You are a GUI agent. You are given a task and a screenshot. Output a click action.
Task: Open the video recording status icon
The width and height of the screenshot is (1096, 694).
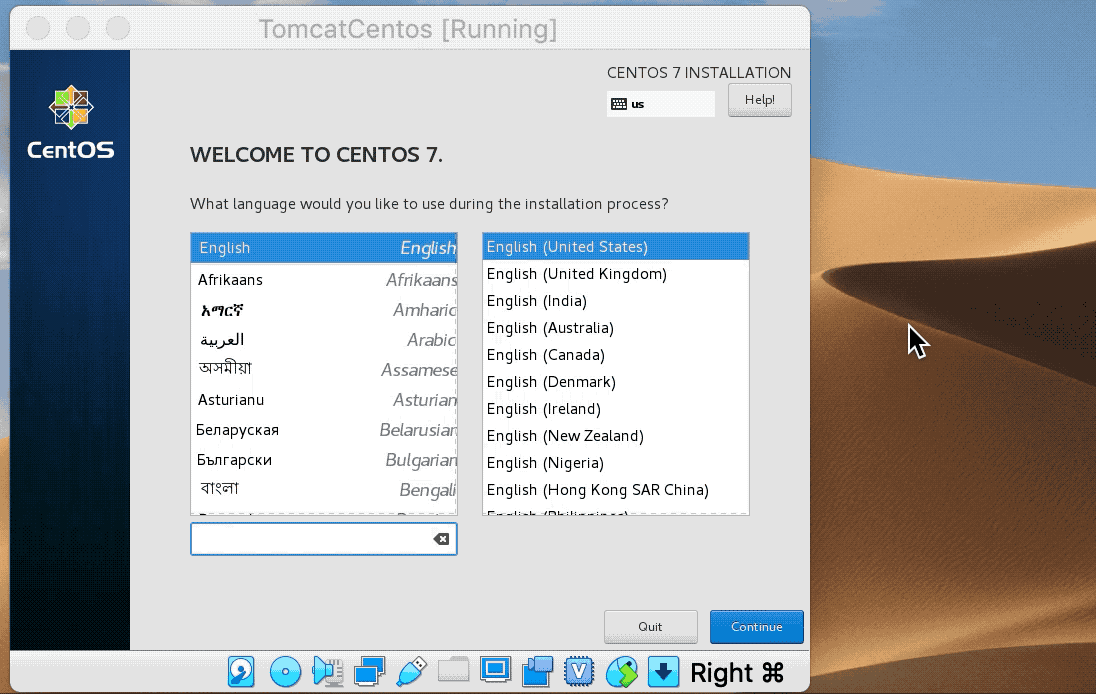537,672
